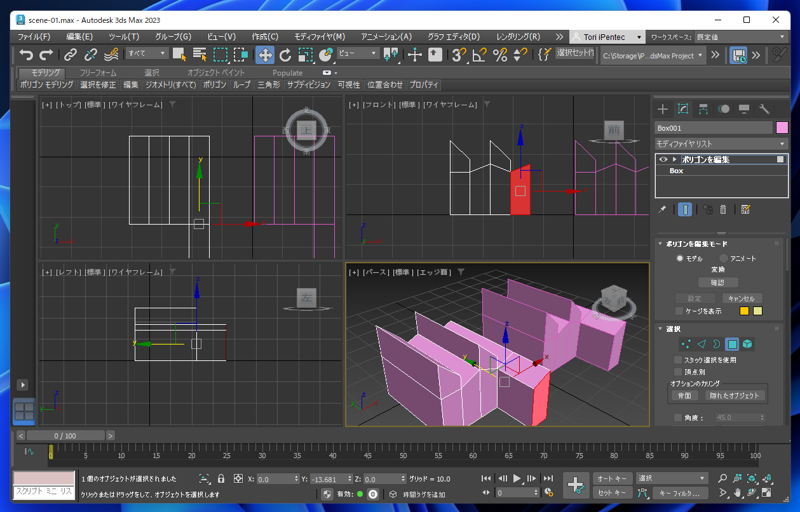The width and height of the screenshot is (800, 512).
Task: Open the Modify command panel tab
Action: tap(683, 109)
